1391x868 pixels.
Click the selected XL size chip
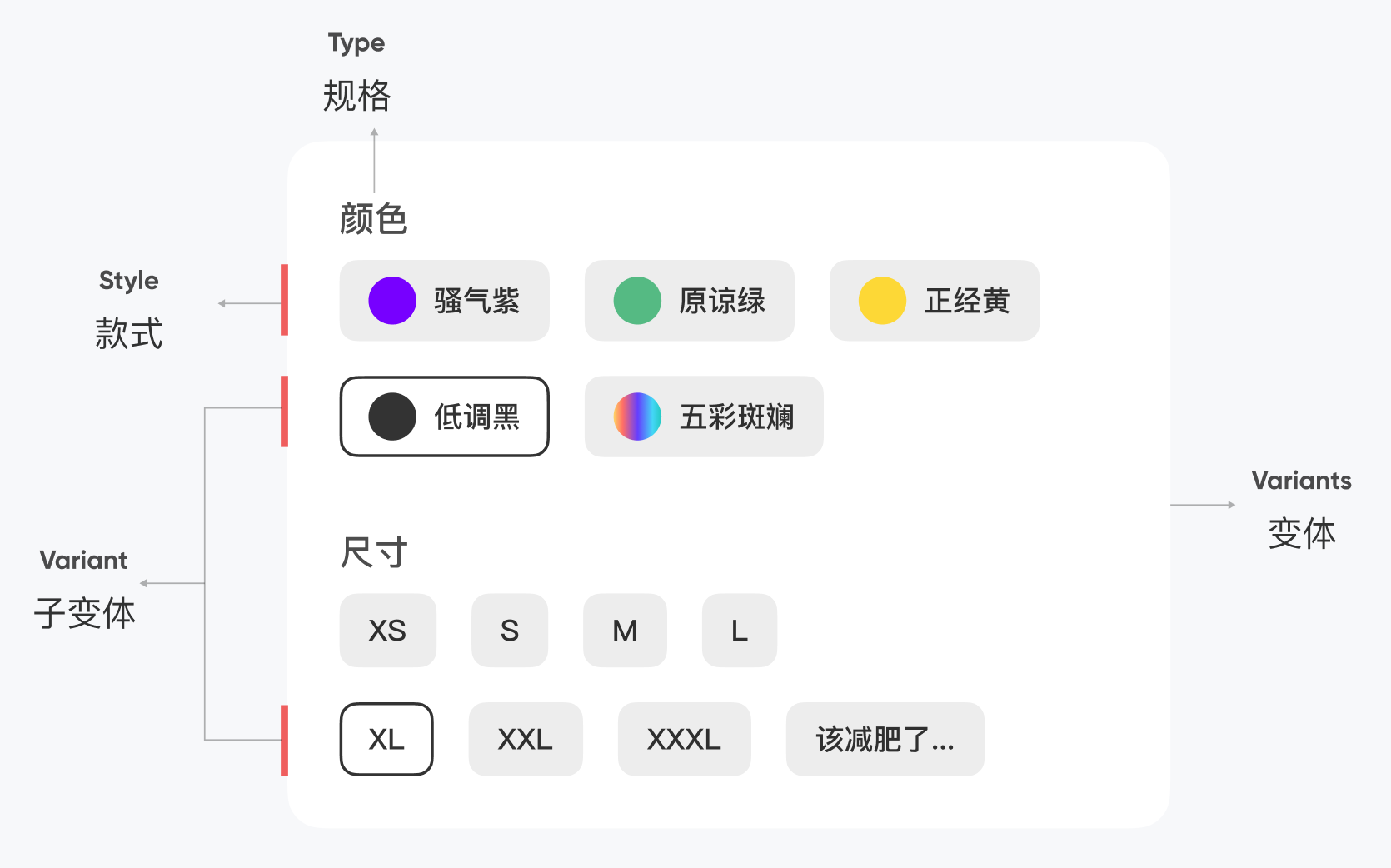tap(386, 739)
